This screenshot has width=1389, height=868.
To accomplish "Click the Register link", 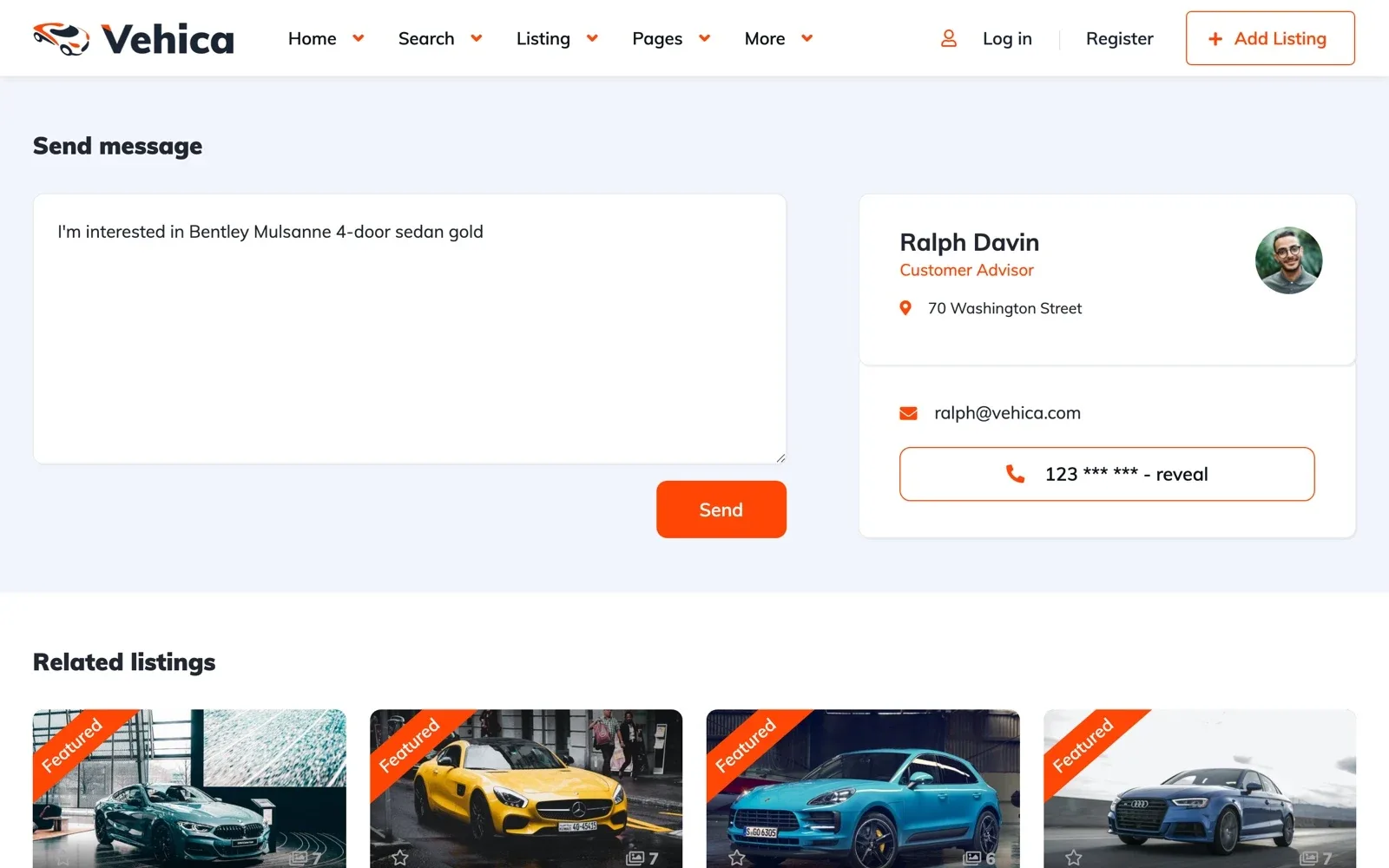I will 1119,38.
